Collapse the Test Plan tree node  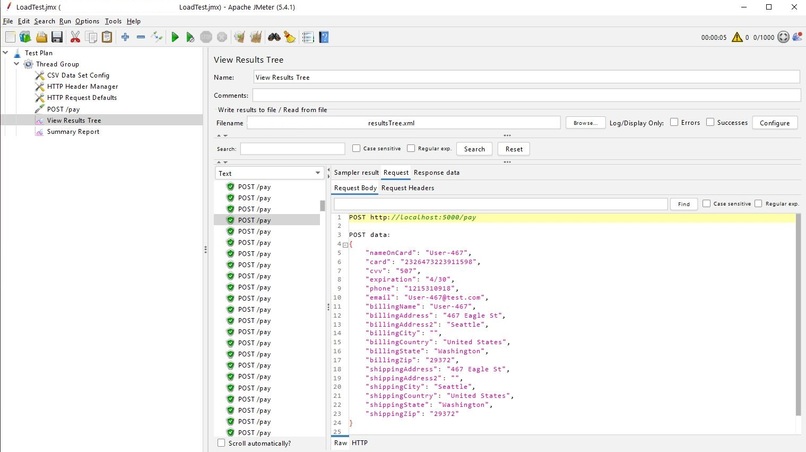(6, 52)
